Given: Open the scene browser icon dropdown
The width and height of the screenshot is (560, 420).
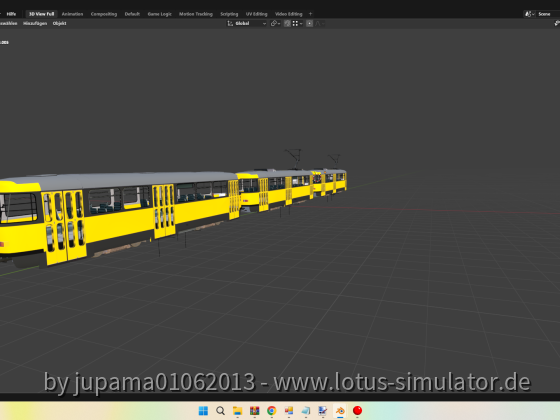Looking at the screenshot, I should (x=529, y=14).
